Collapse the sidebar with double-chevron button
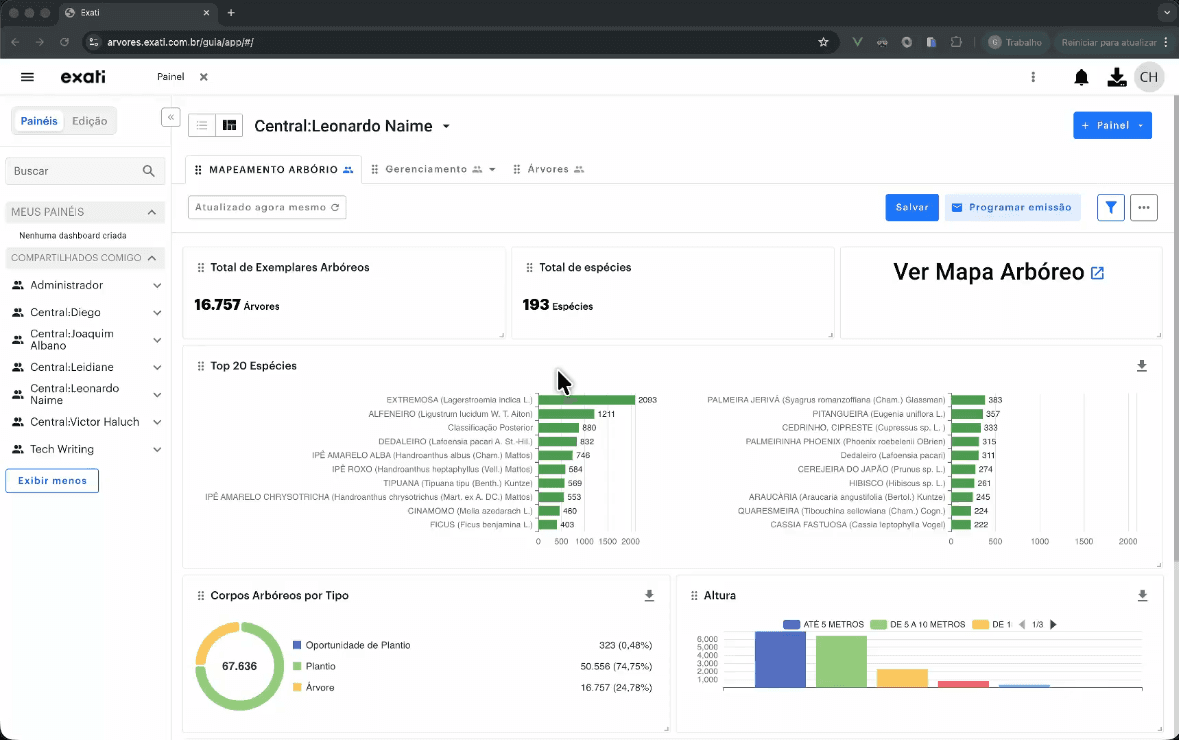The height and width of the screenshot is (740, 1179). [x=171, y=117]
